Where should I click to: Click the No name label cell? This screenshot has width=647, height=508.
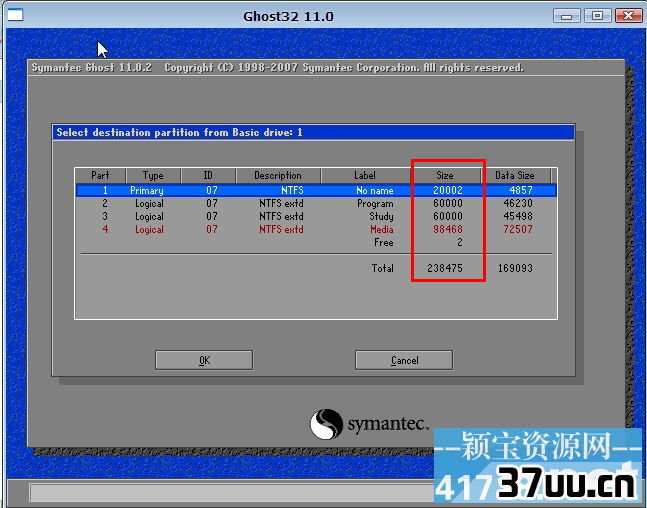(375, 190)
